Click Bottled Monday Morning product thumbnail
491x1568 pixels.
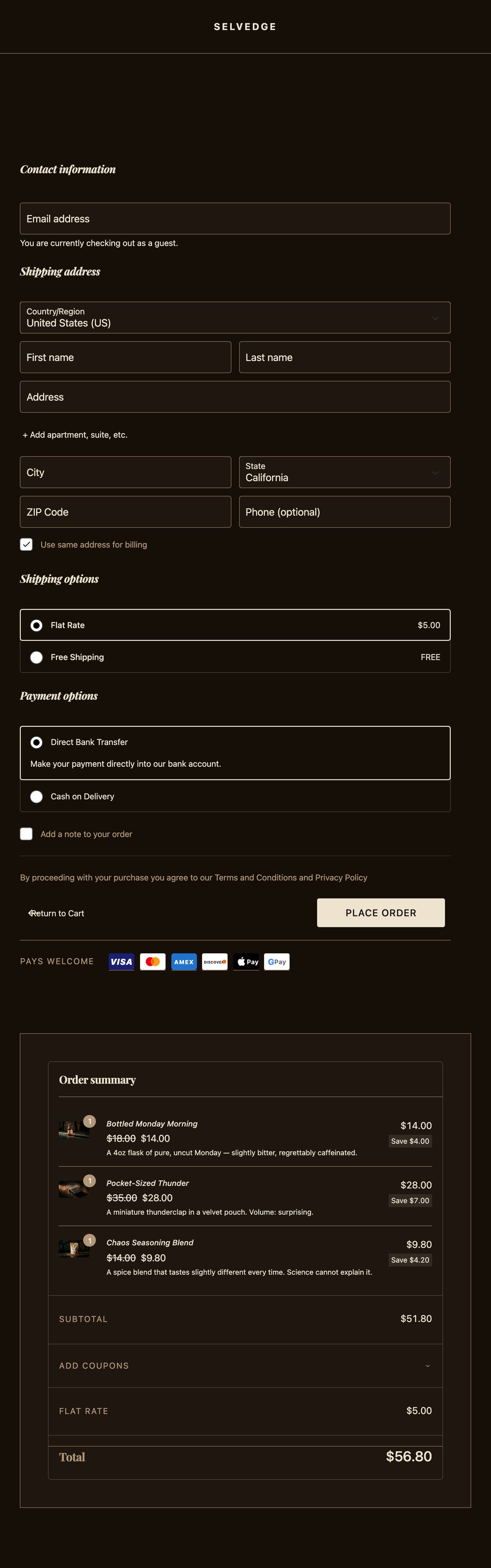coord(74,1130)
